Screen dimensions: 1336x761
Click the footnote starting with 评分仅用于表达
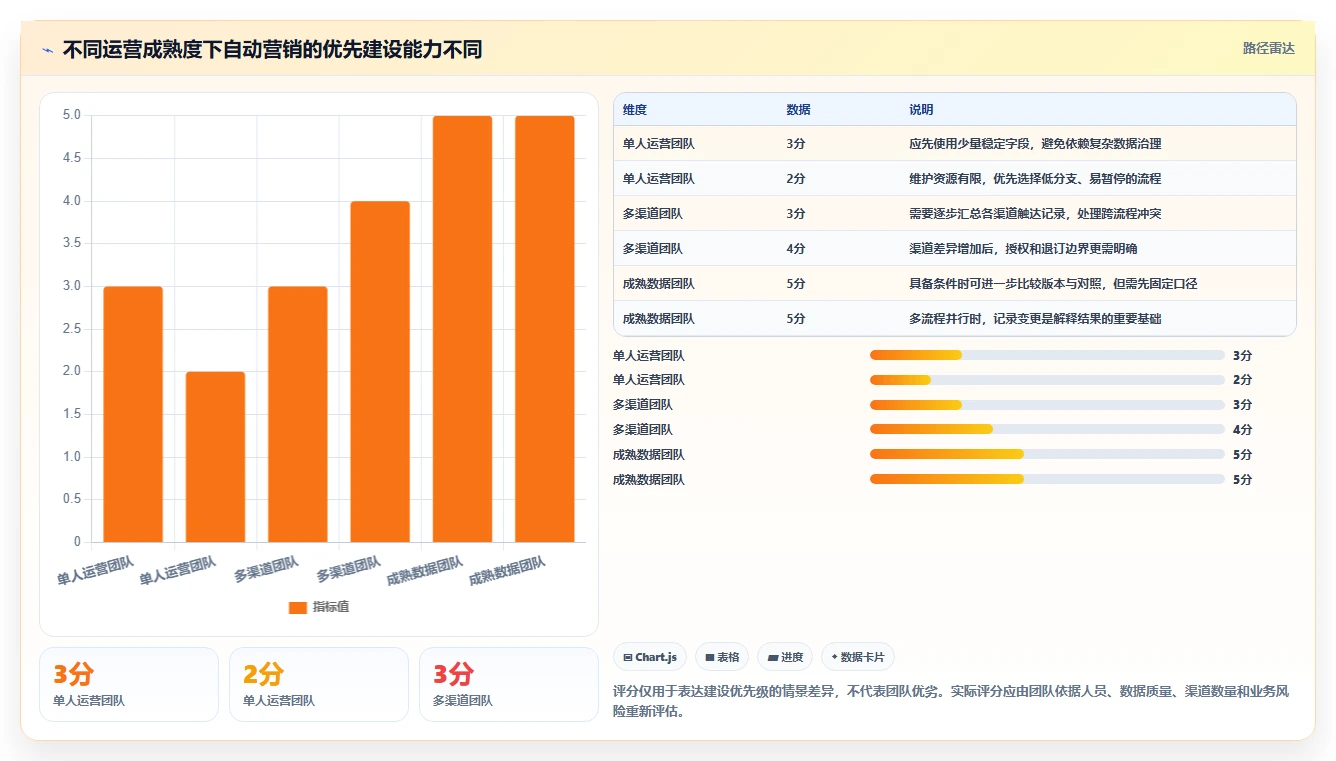tap(951, 702)
